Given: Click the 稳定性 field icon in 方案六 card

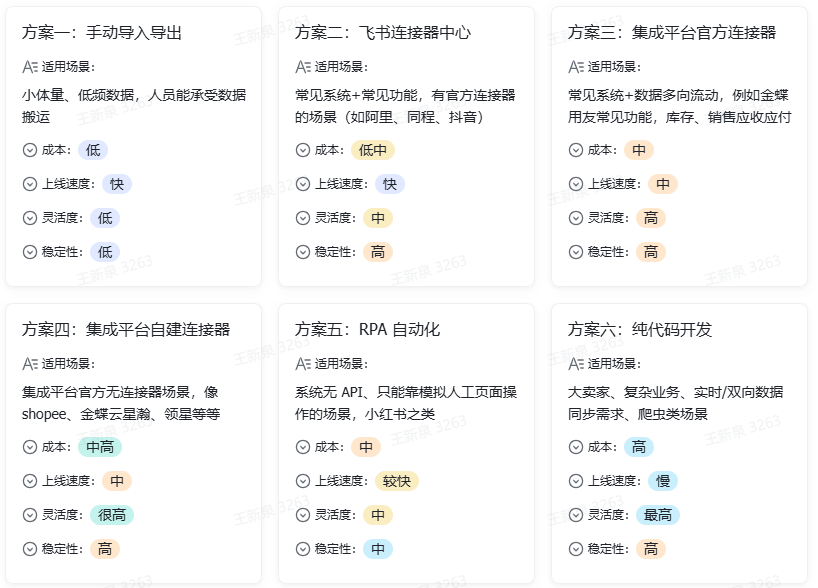Looking at the screenshot, I should click(x=576, y=549).
